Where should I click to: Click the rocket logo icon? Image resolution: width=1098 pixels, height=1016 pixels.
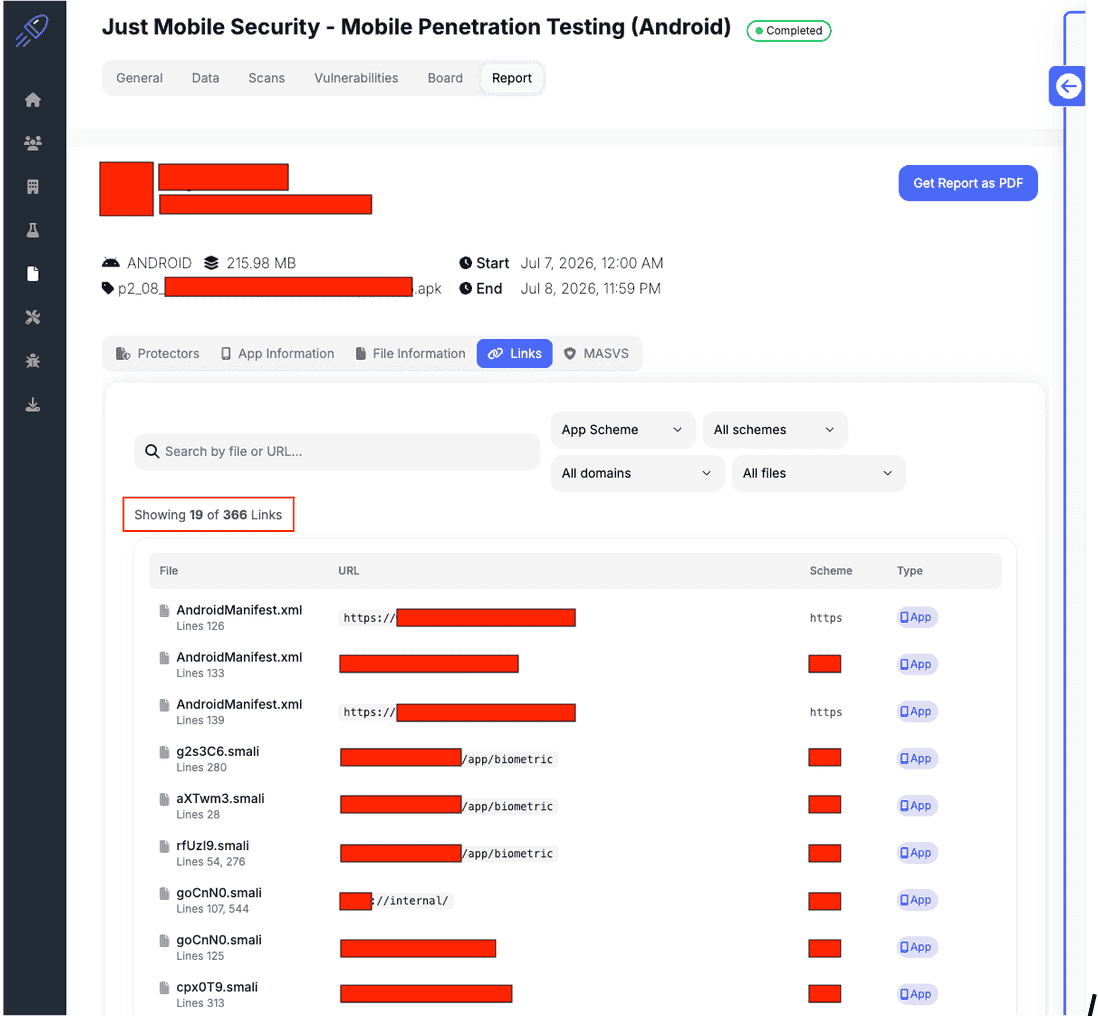(x=32, y=31)
